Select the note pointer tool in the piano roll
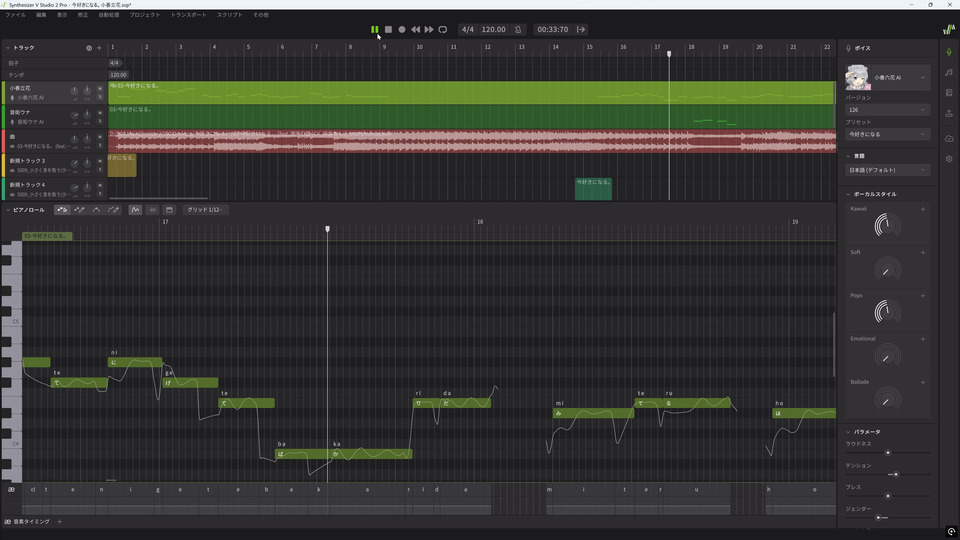Screen dimensions: 960x540 pos(62,210)
